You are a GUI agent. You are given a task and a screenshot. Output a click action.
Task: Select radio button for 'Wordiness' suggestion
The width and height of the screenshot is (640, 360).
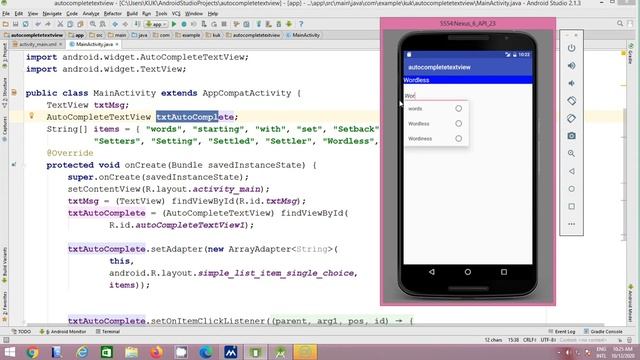[458, 138]
